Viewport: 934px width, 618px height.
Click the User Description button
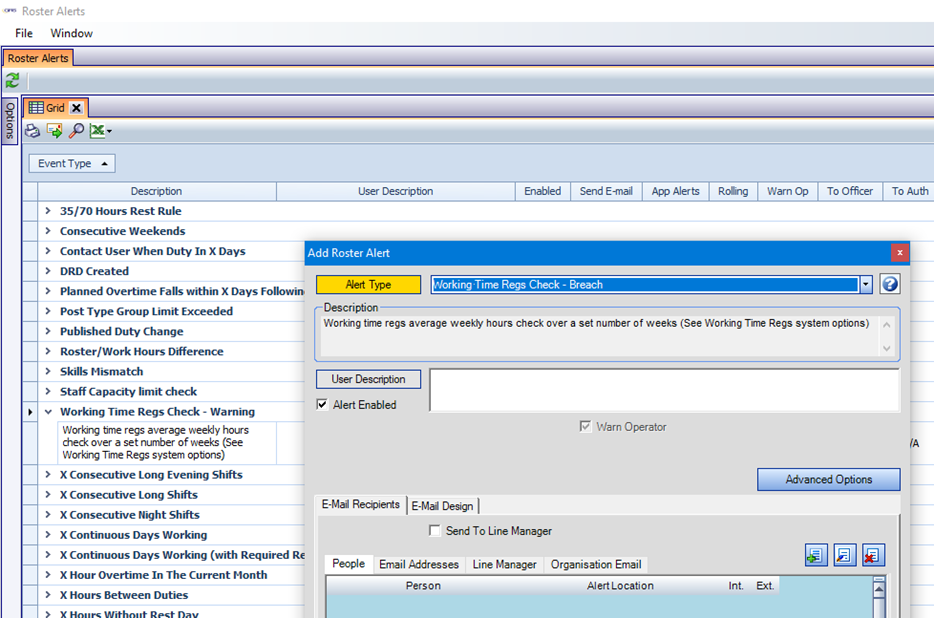point(368,379)
